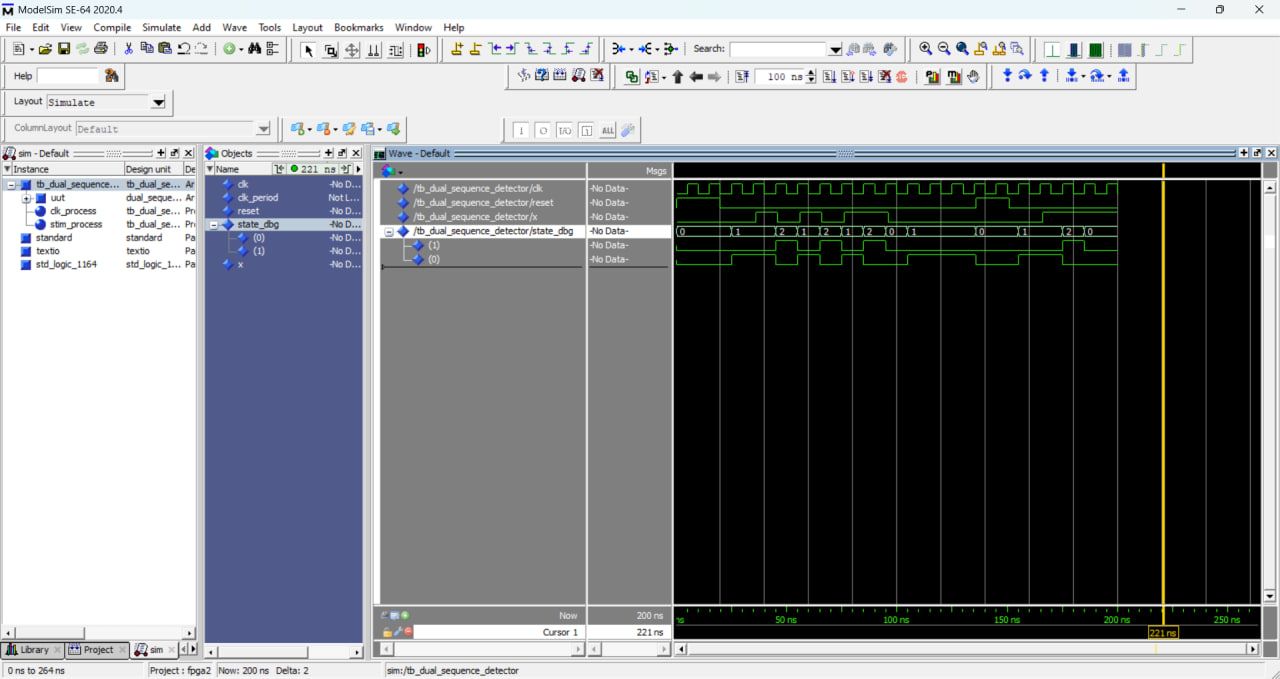The width and height of the screenshot is (1280, 679).
Task: Select clk_process in the sim tree
Action: pyautogui.click(x=73, y=211)
